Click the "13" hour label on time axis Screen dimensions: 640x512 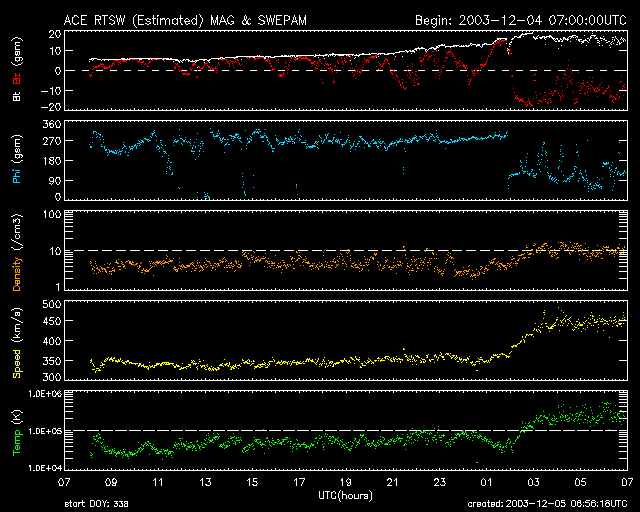205,483
